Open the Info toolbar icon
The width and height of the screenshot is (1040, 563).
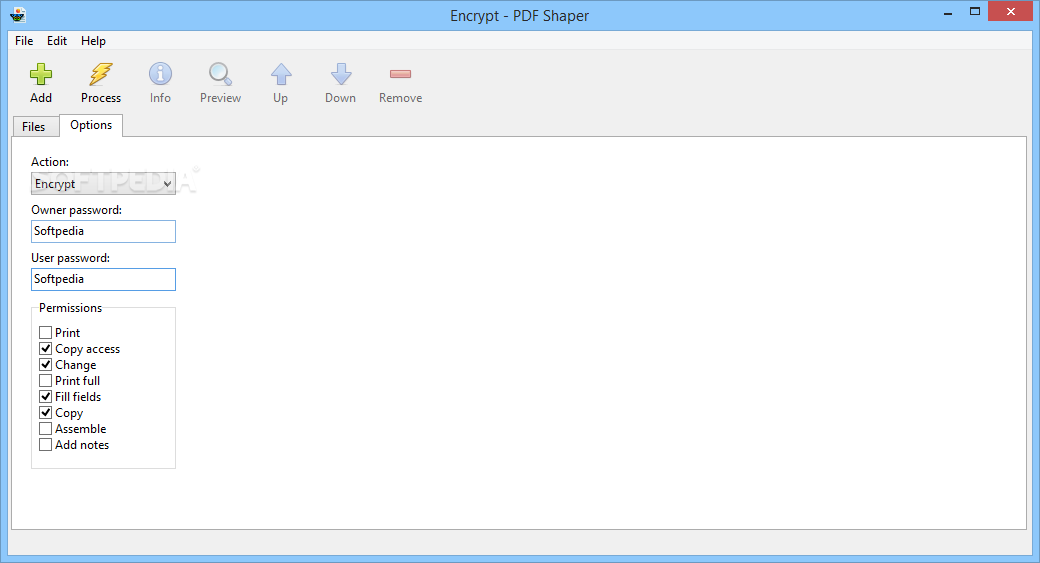point(160,74)
